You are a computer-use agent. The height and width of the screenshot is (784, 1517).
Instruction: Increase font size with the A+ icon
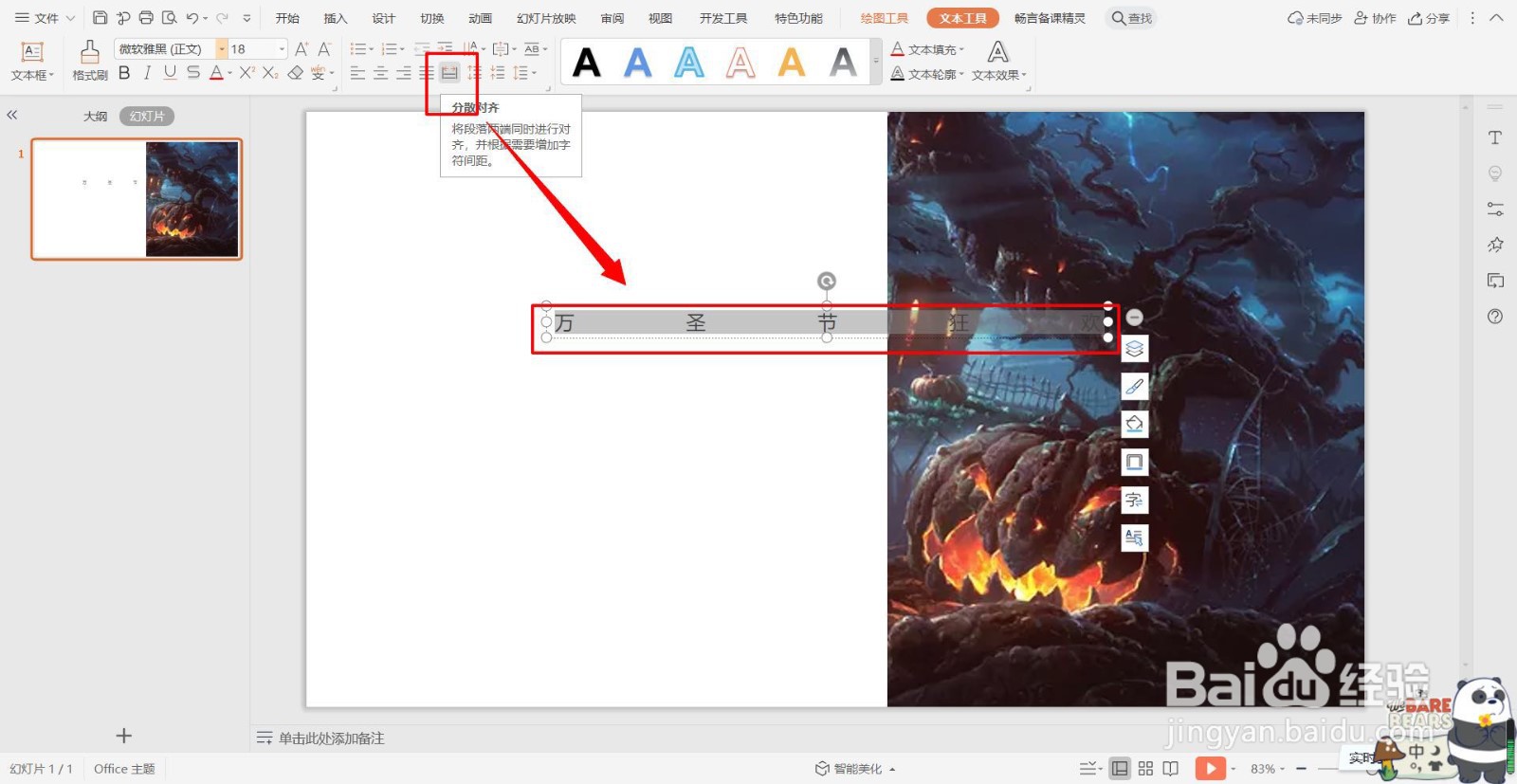(x=302, y=49)
